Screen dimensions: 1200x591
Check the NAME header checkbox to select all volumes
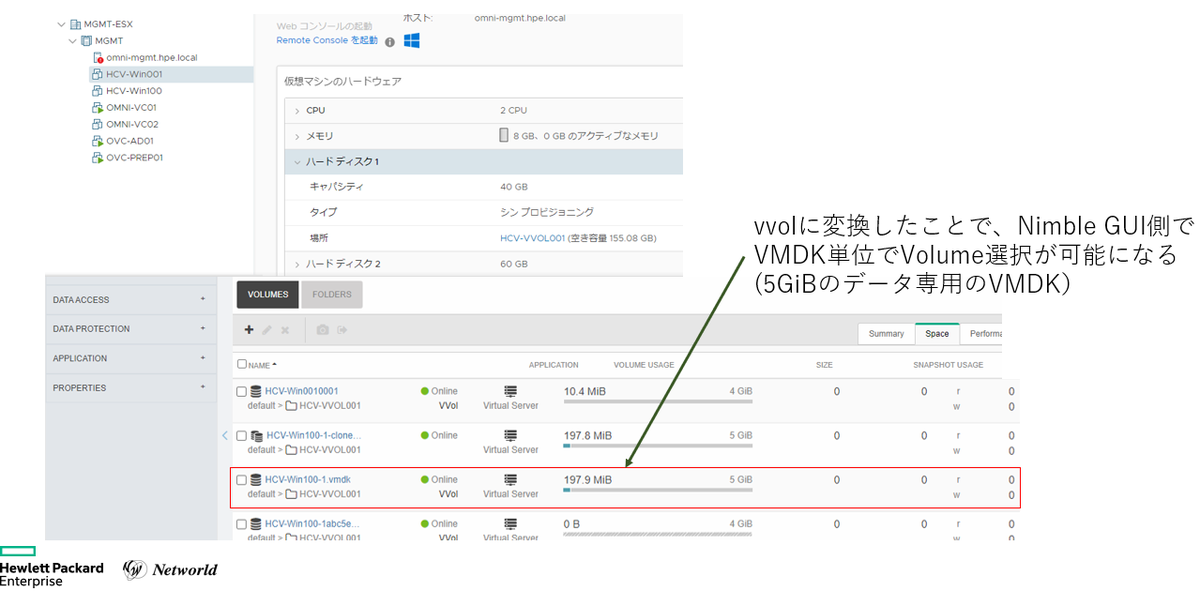pos(240,364)
